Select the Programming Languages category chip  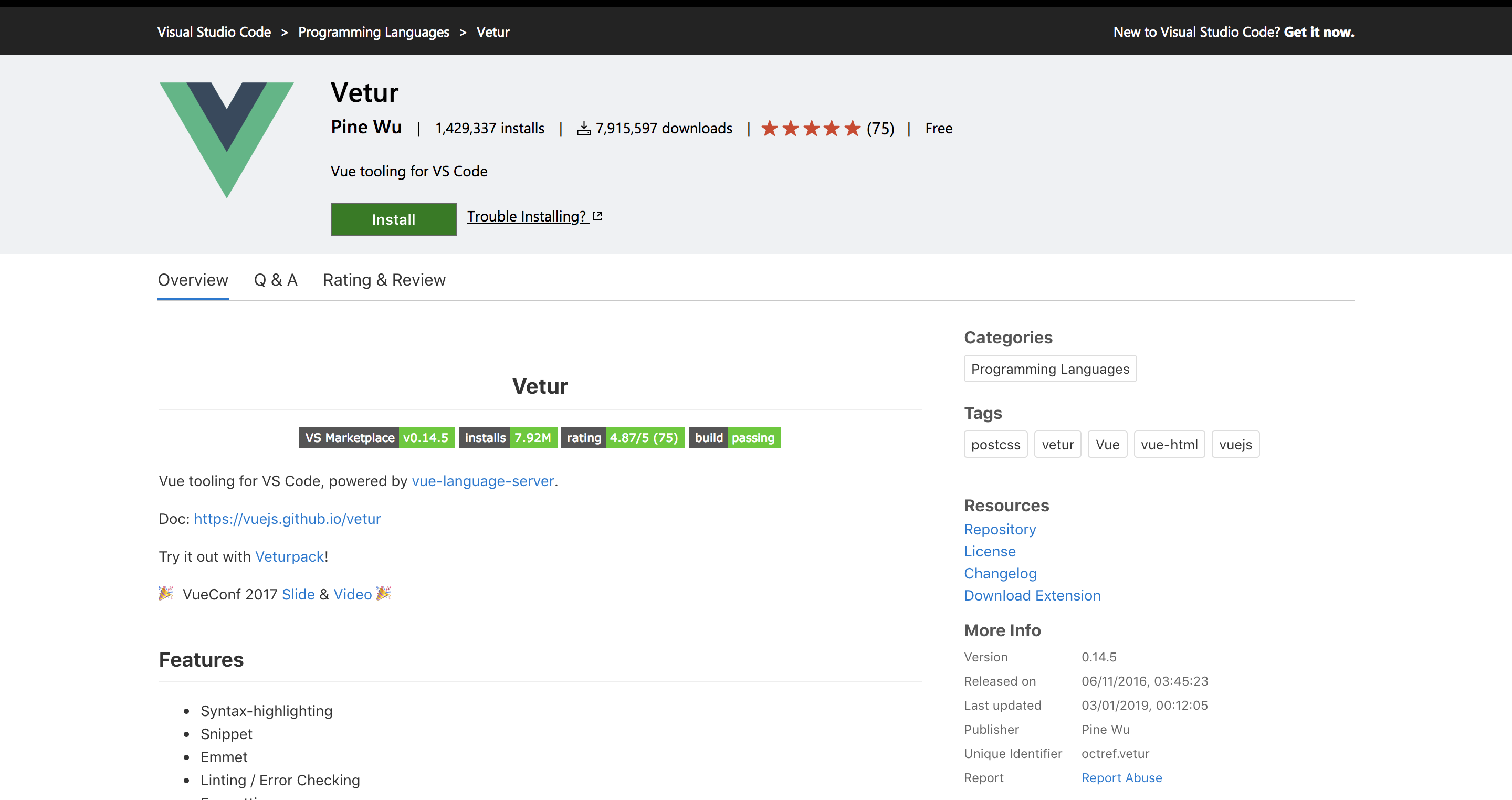tap(1050, 369)
